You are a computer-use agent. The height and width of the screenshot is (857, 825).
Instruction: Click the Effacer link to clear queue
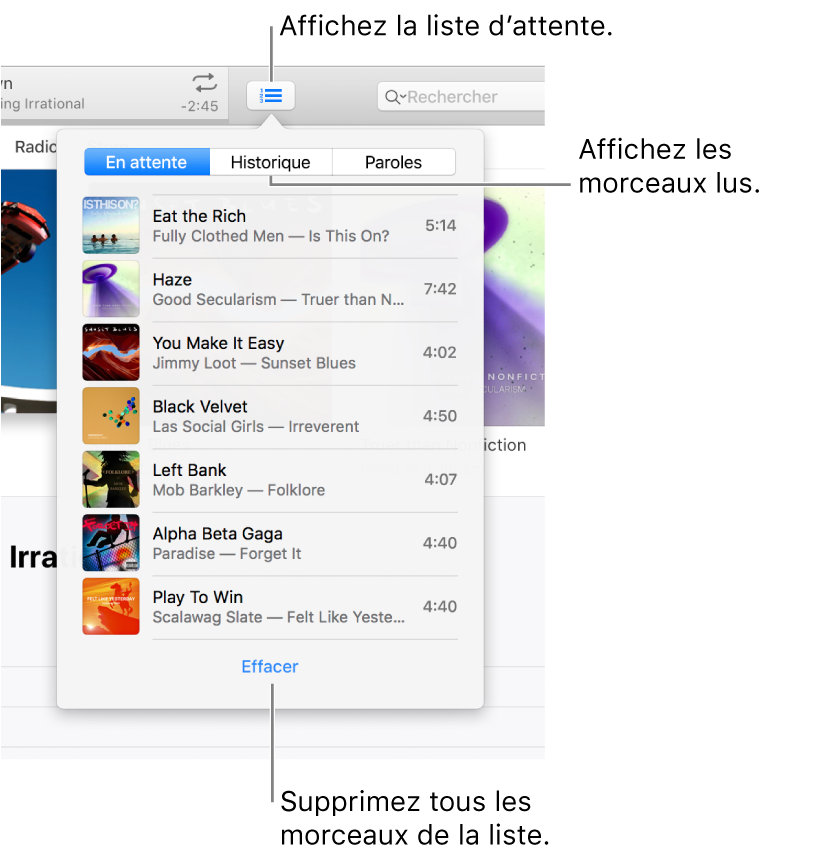click(270, 667)
